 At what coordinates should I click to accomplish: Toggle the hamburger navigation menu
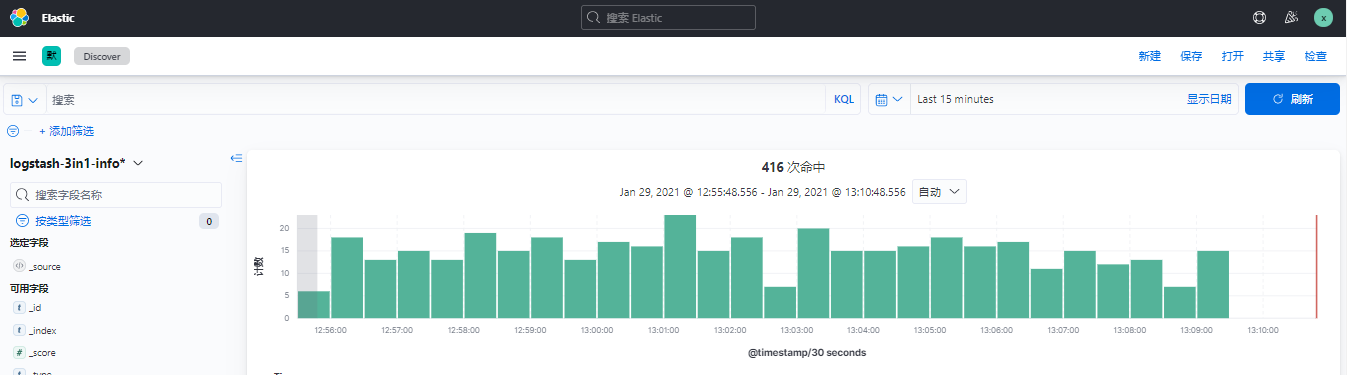[x=20, y=56]
